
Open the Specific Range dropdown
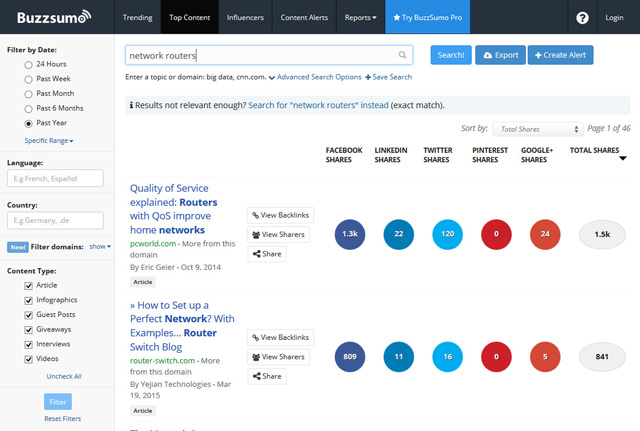tap(49, 140)
